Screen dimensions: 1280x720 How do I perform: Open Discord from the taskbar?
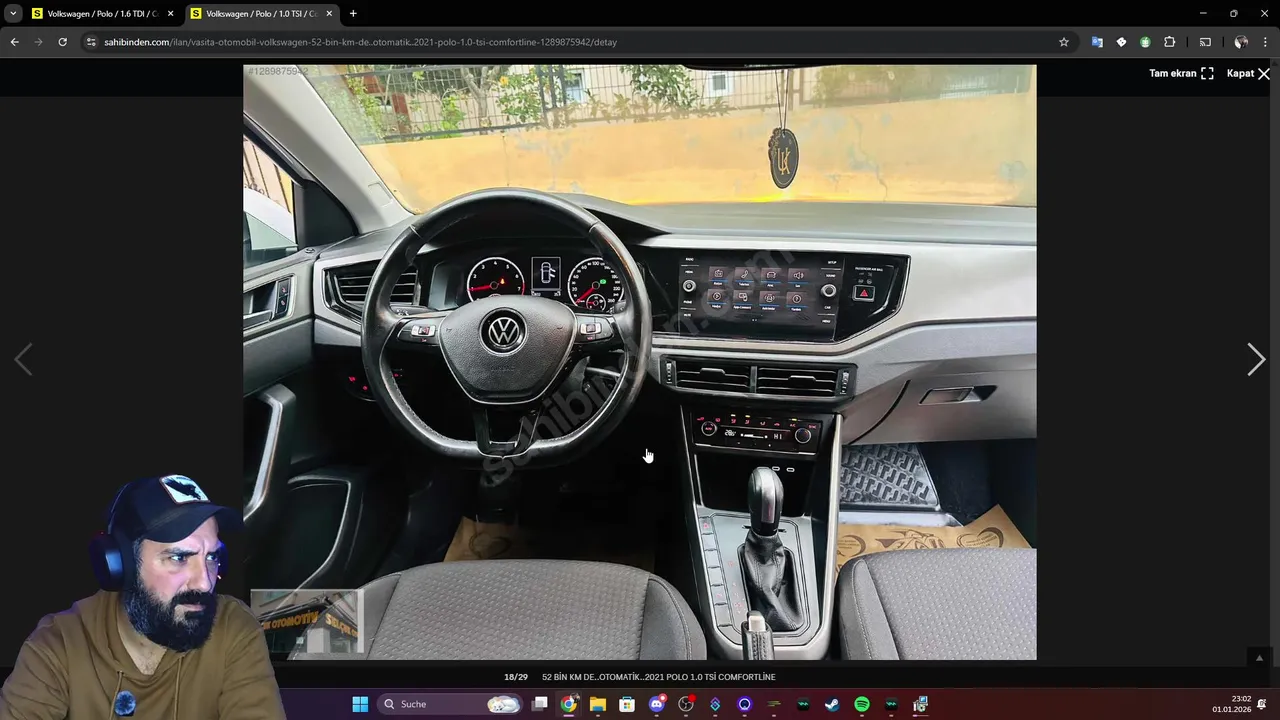657,704
